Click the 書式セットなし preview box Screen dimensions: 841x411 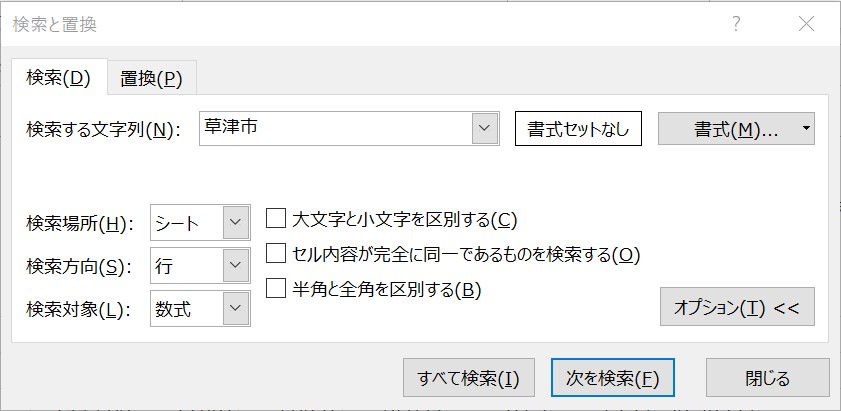(x=578, y=129)
